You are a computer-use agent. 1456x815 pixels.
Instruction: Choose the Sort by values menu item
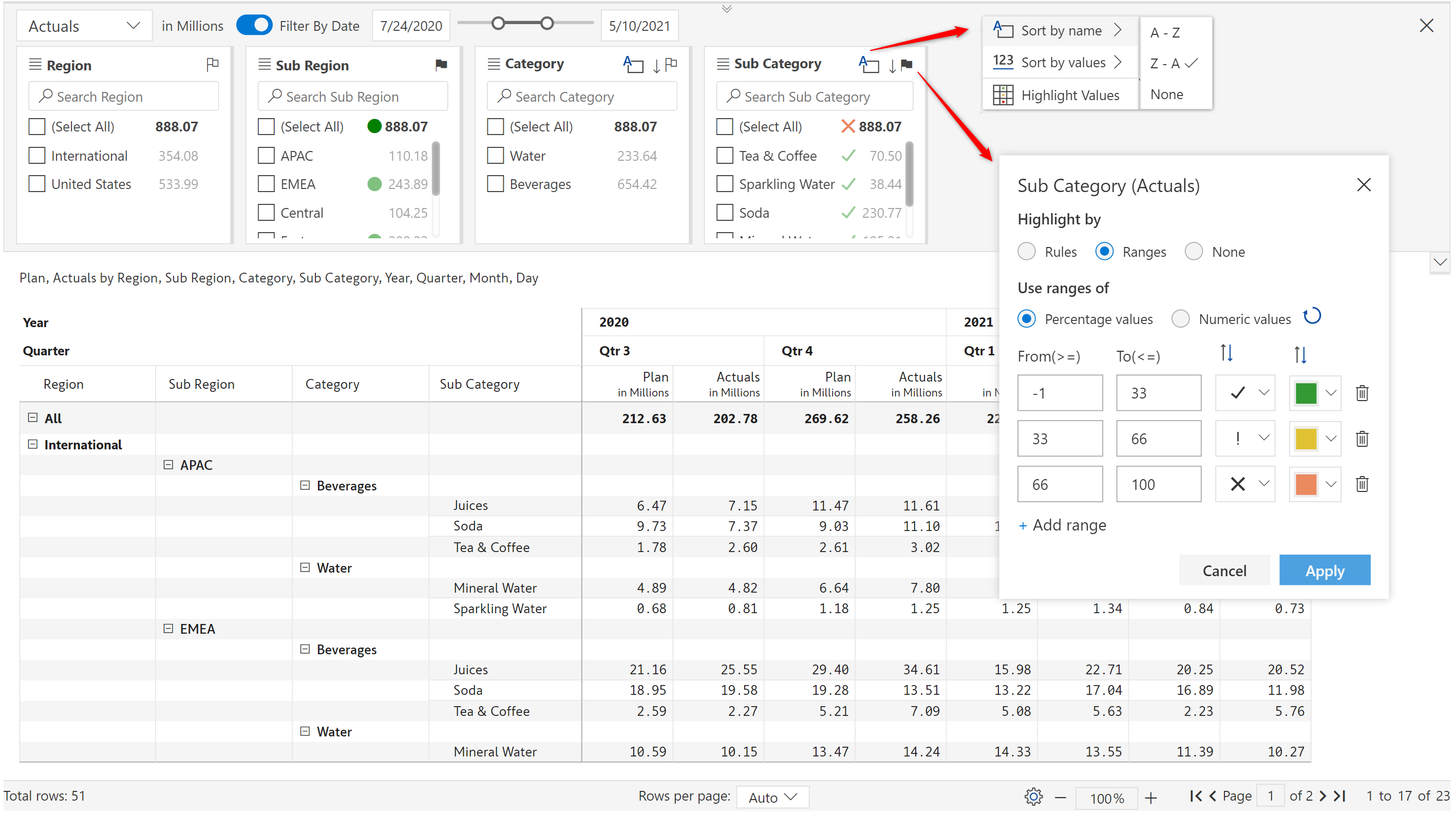1062,62
